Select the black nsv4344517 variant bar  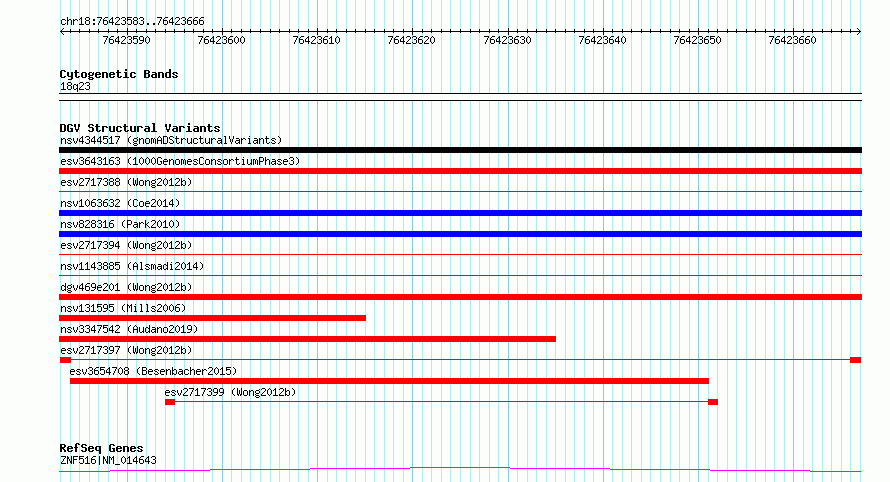460,150
